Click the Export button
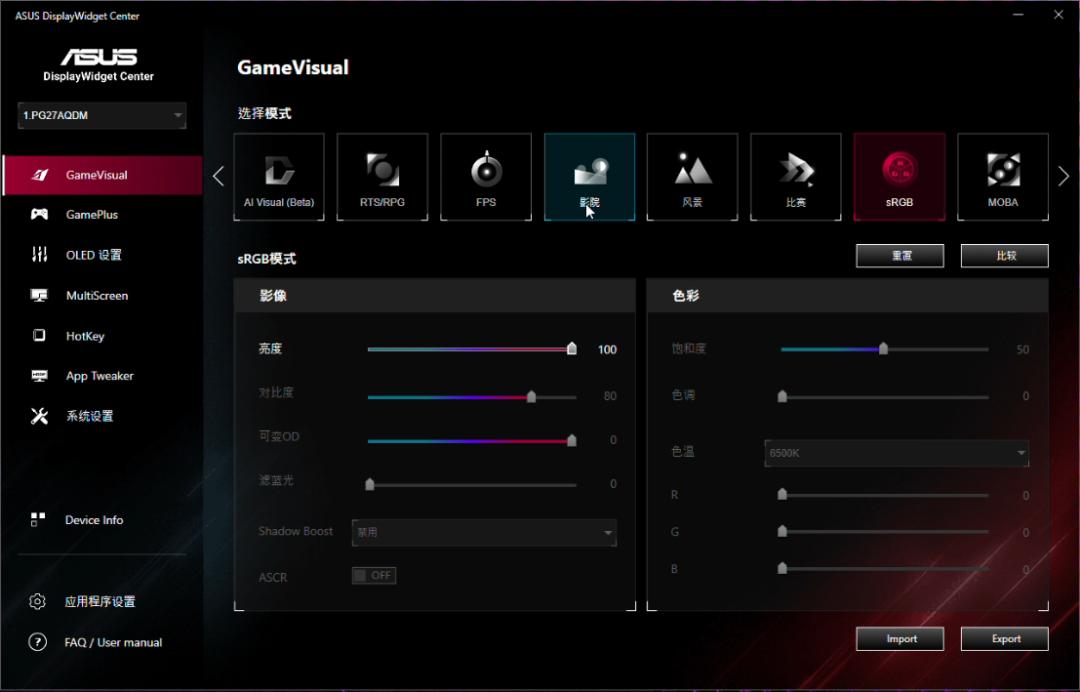This screenshot has height=692, width=1080. pyautogui.click(x=1004, y=638)
